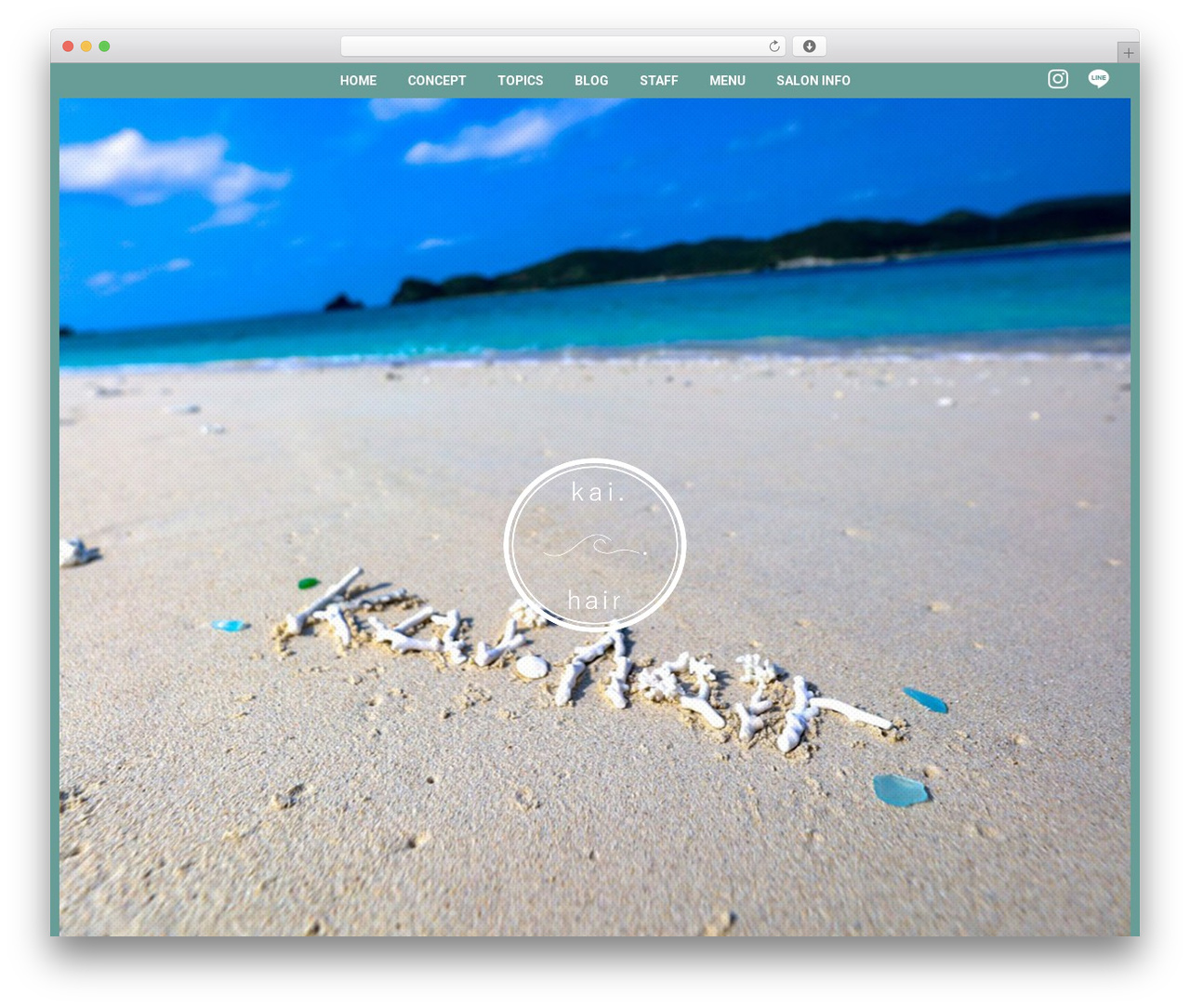Close the browser window (red button)
1190x1008 pixels.
coord(68,46)
